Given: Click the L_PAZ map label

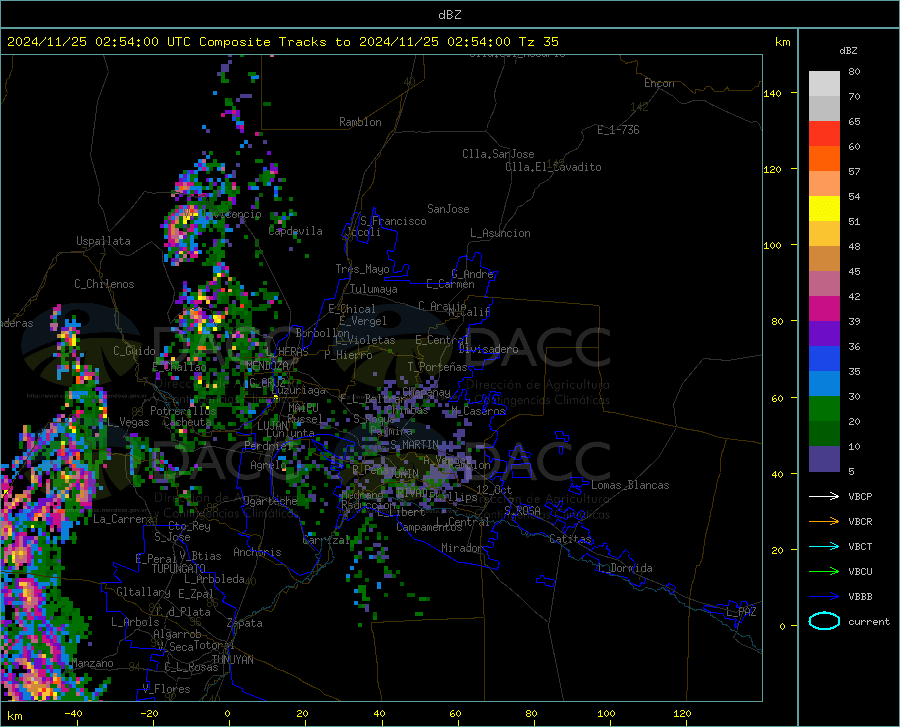Looking at the screenshot, I should pyautogui.click(x=741, y=612).
